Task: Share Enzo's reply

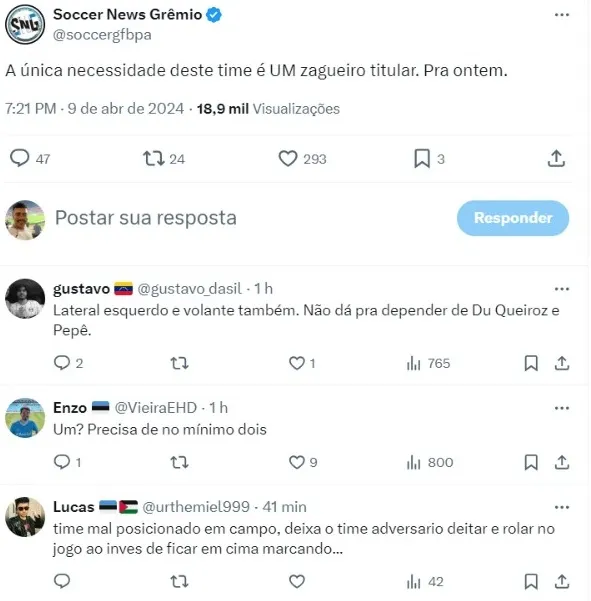Action: (561, 462)
